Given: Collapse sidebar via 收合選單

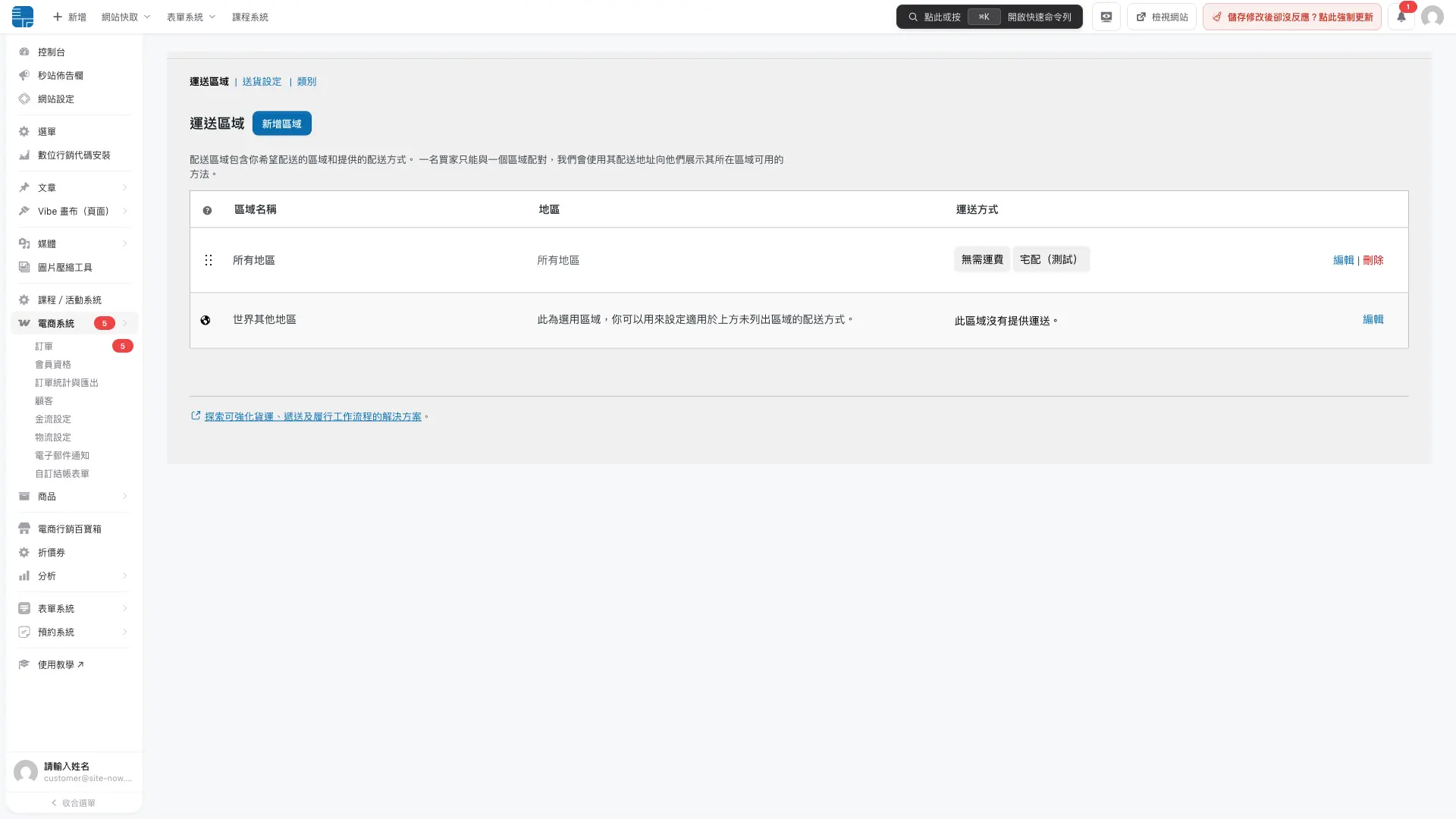Looking at the screenshot, I should [74, 803].
